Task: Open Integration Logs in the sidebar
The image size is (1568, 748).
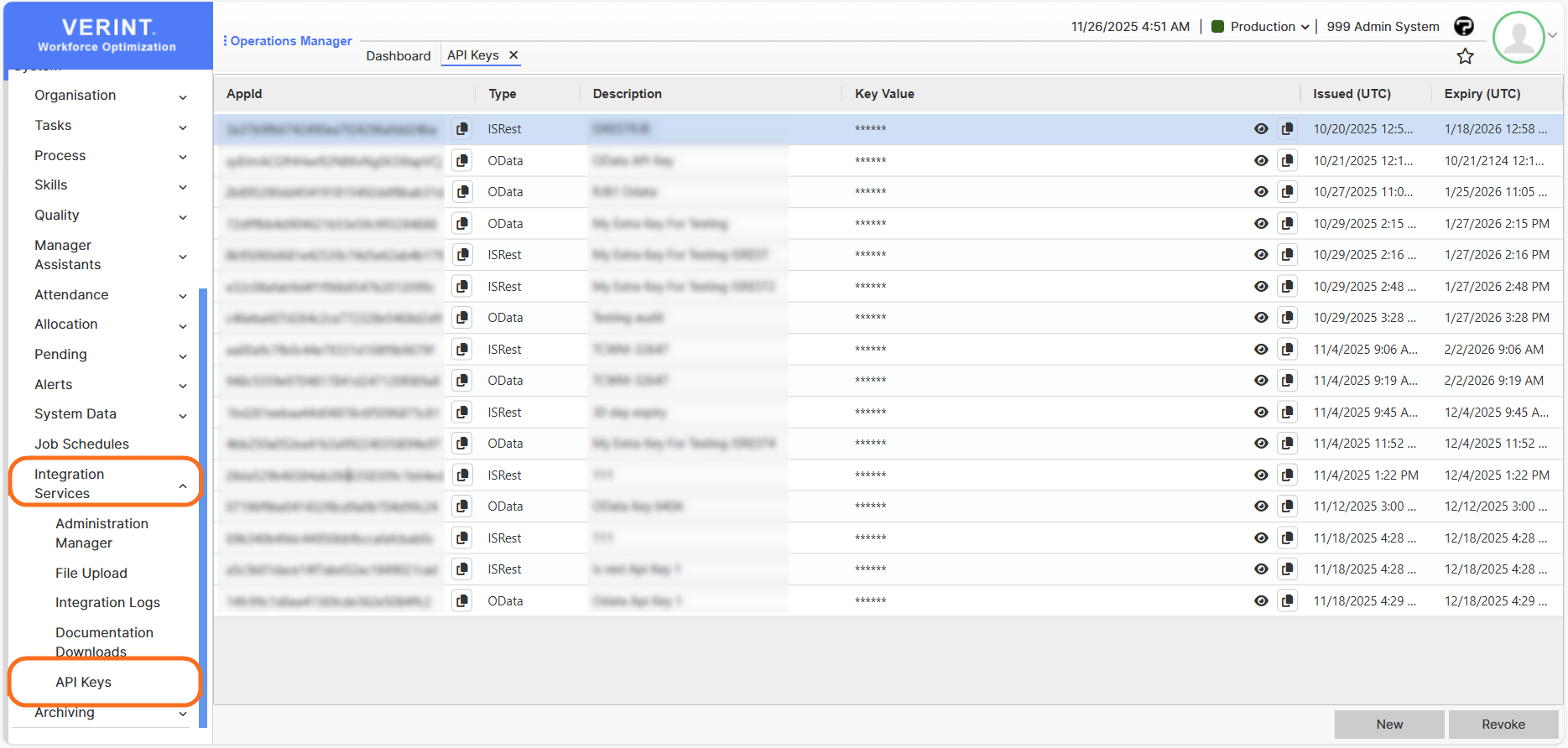Action: (x=107, y=603)
